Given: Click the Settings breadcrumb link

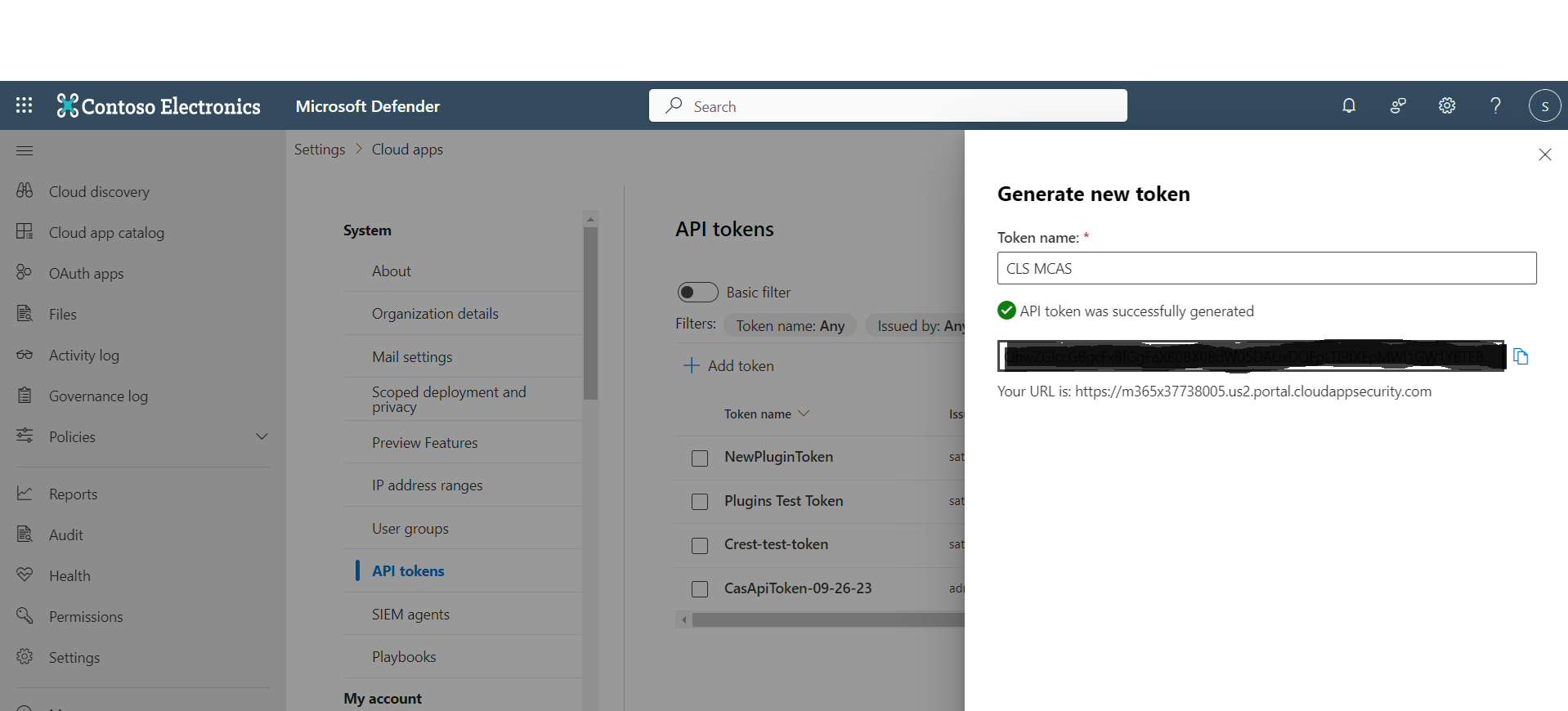Looking at the screenshot, I should tap(320, 150).
